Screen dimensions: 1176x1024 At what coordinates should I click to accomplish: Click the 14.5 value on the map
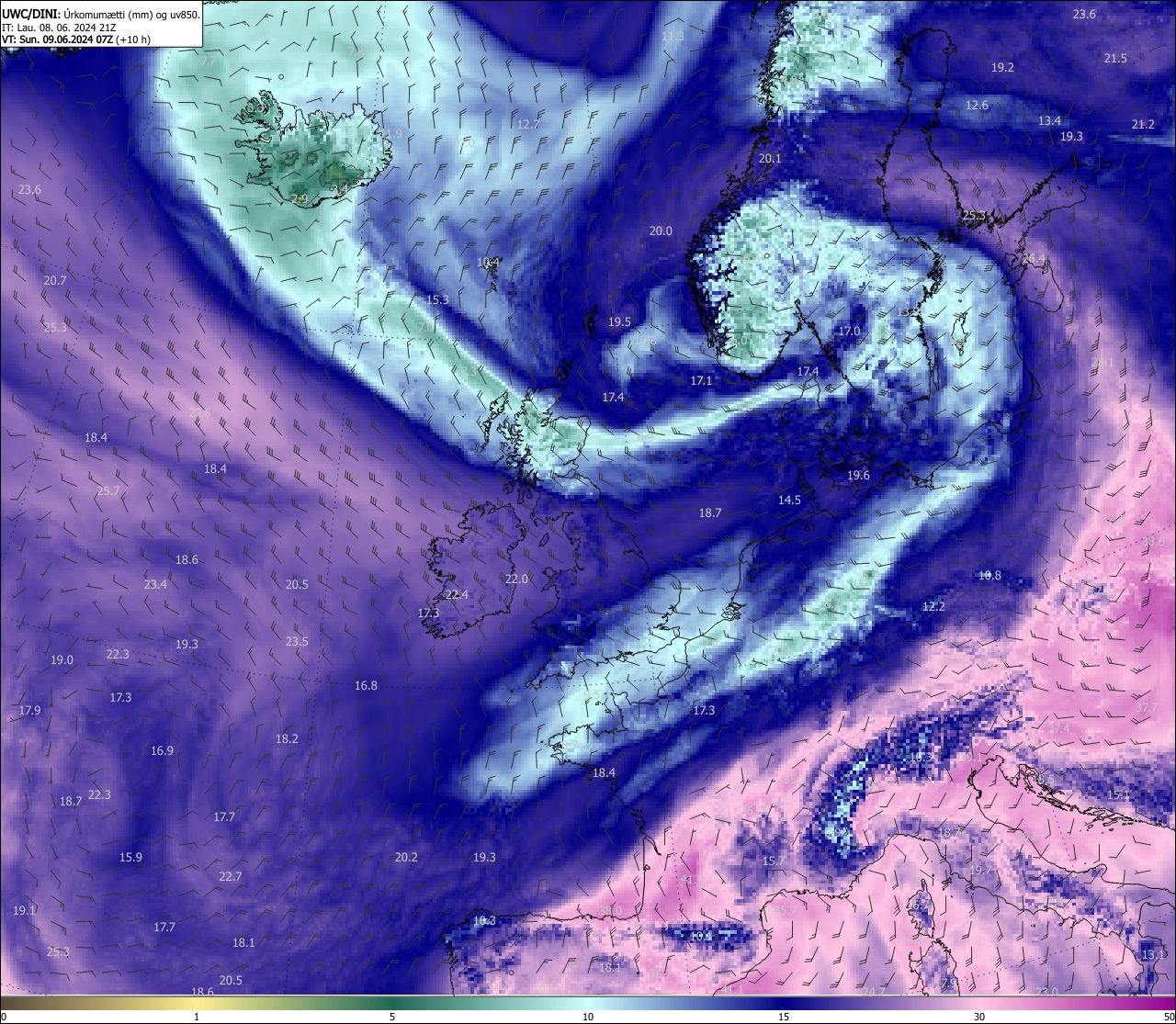tap(789, 500)
